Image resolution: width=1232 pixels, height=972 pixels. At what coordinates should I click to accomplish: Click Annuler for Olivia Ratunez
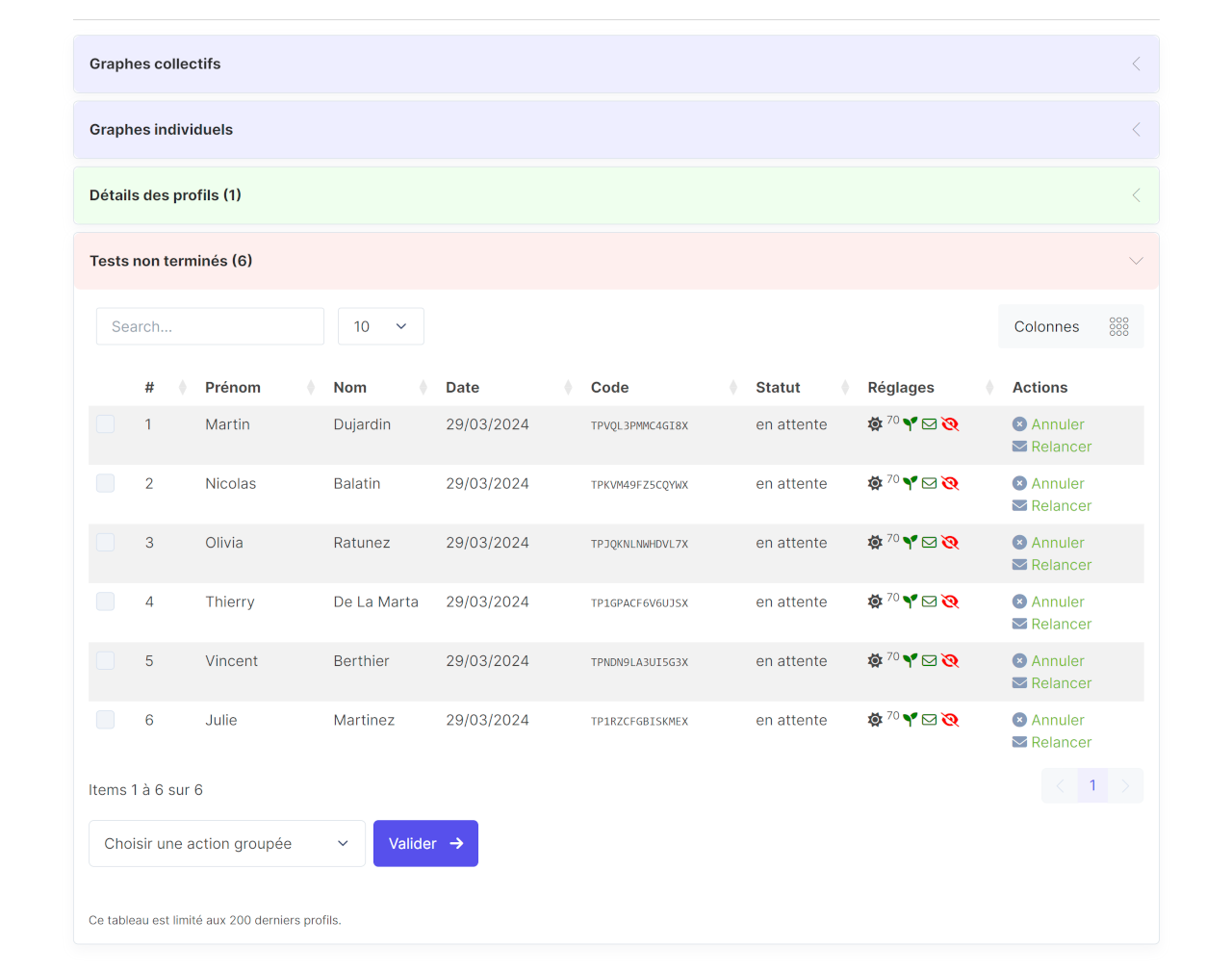(x=1058, y=543)
